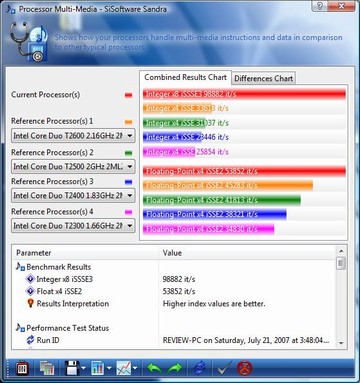Click the blue Reference Processor 3 swatch

[x=128, y=182]
